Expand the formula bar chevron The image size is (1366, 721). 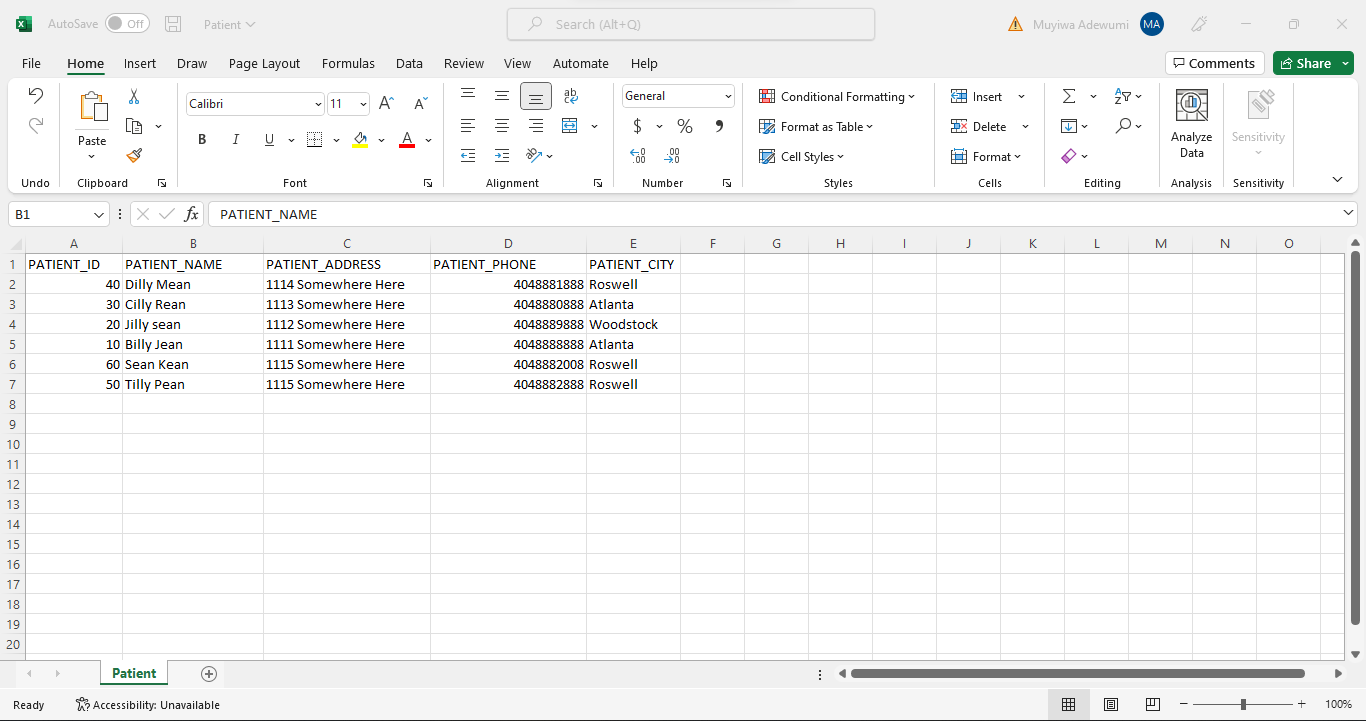pos(1349,214)
